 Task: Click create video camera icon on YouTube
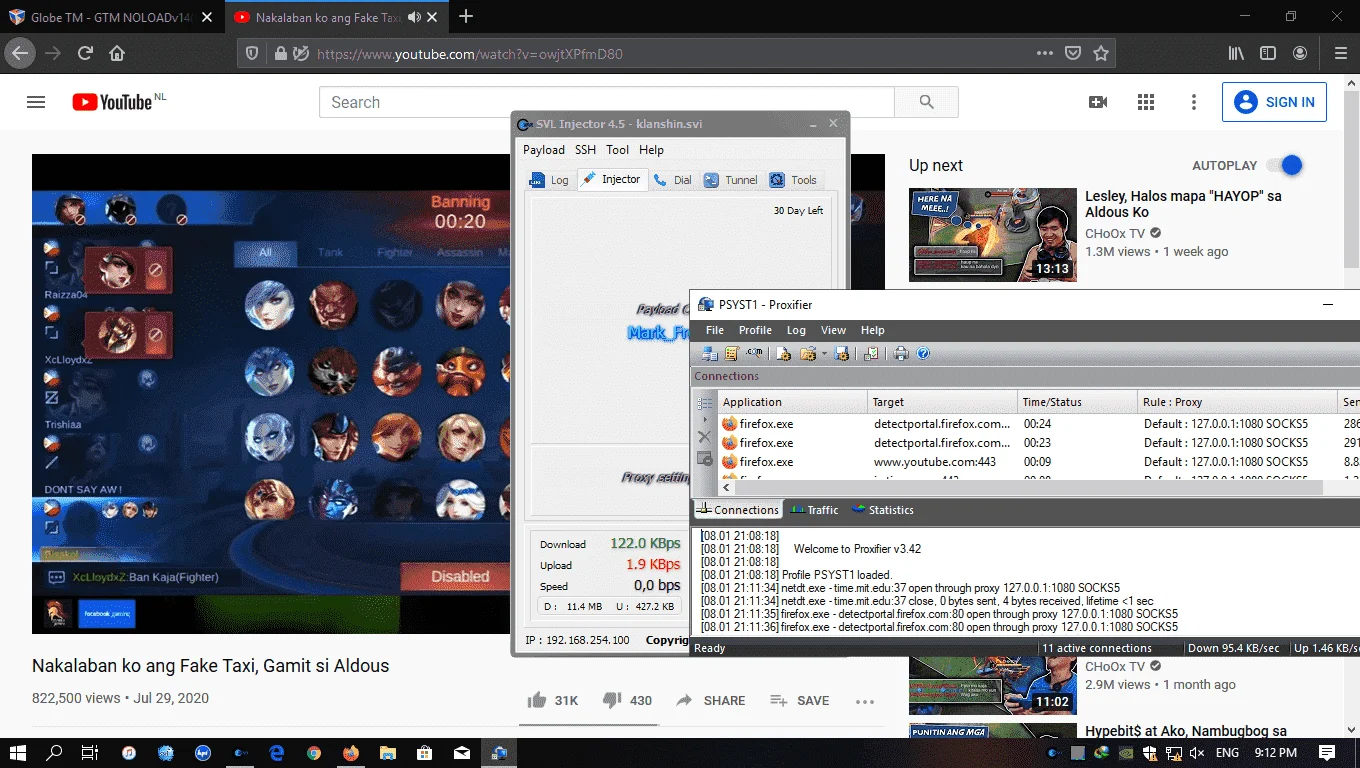coord(1098,102)
